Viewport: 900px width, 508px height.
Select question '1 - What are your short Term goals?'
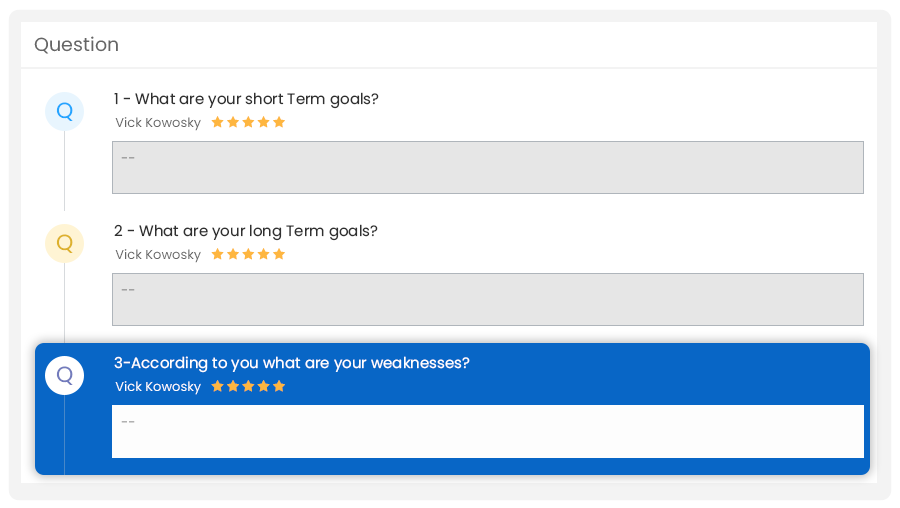pyautogui.click(x=246, y=99)
